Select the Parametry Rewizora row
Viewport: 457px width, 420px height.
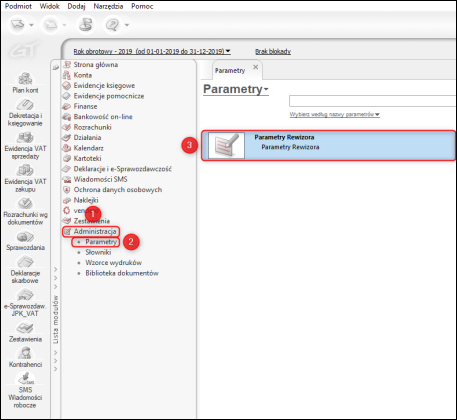pyautogui.click(x=328, y=145)
